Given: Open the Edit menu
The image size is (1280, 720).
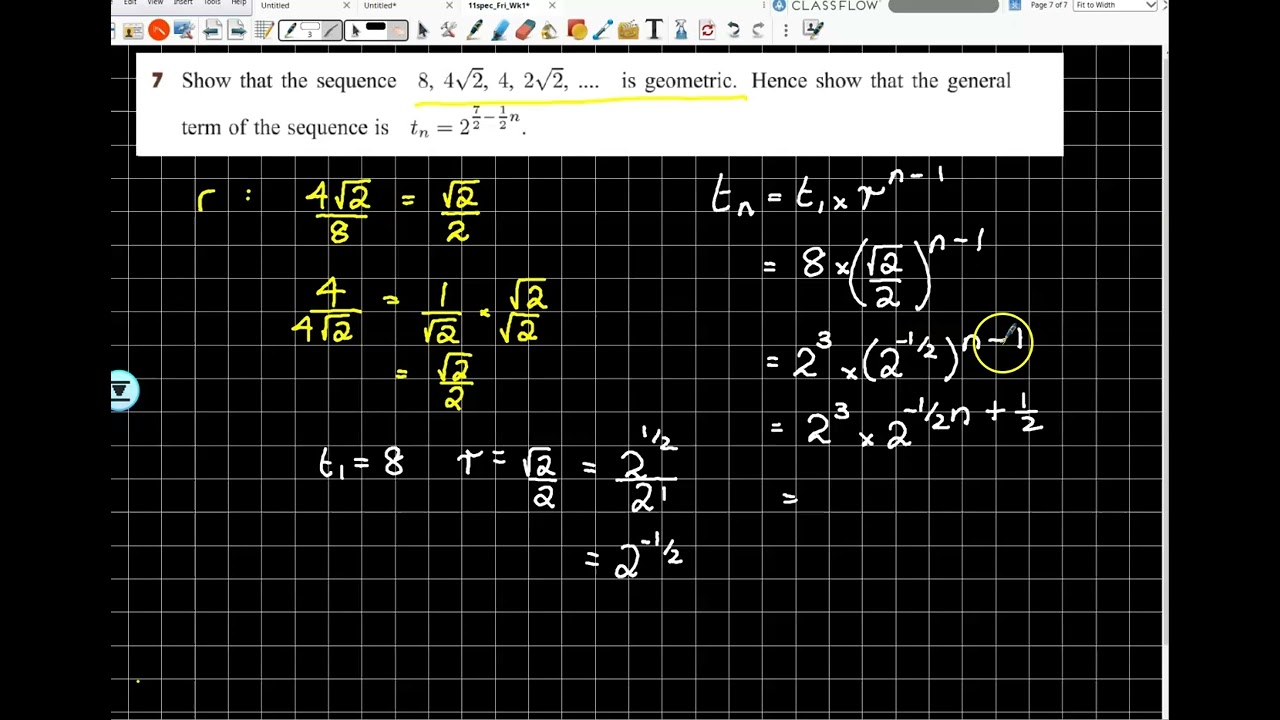Looking at the screenshot, I should coord(131,3).
